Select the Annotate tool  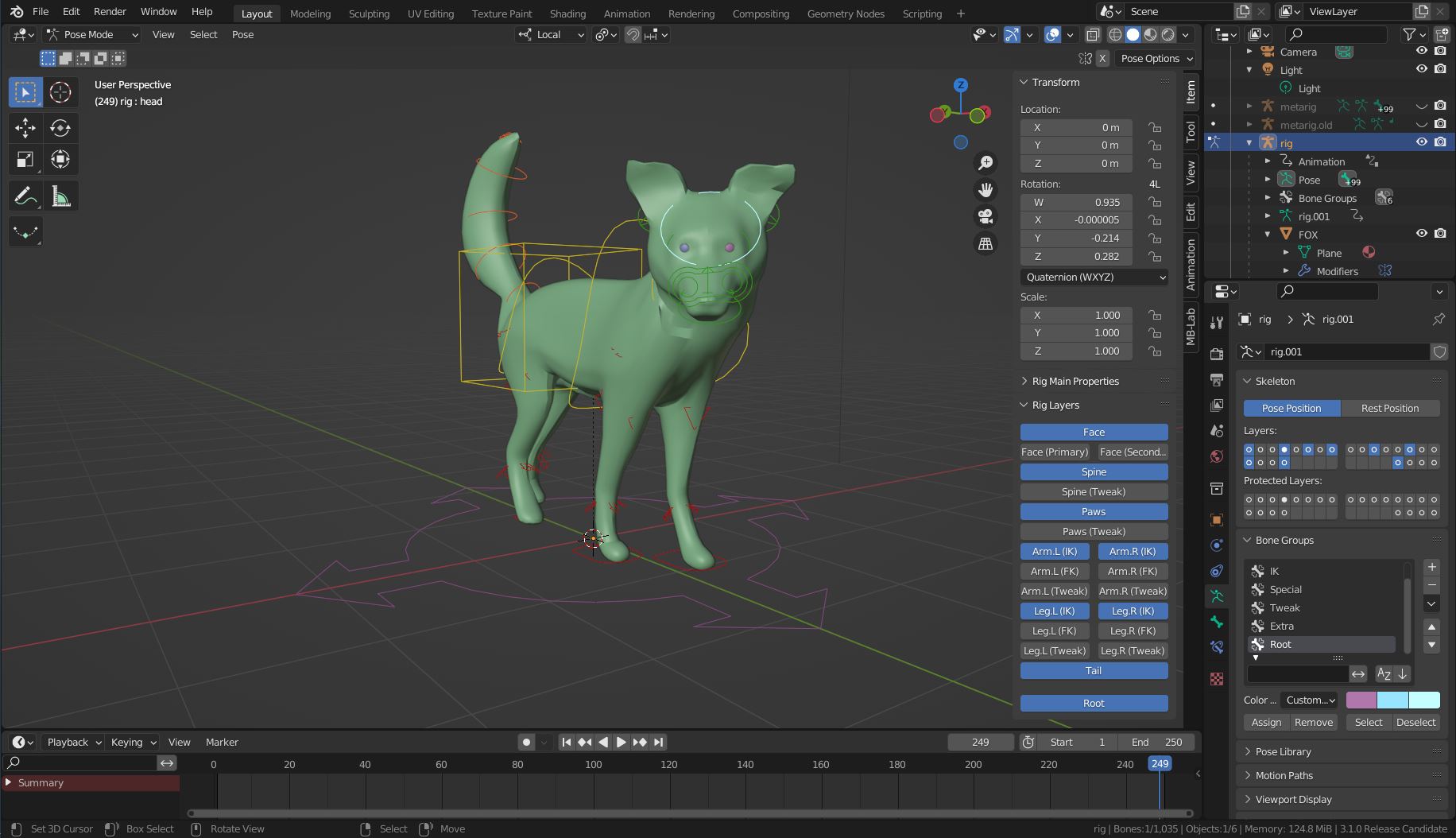pos(25,196)
